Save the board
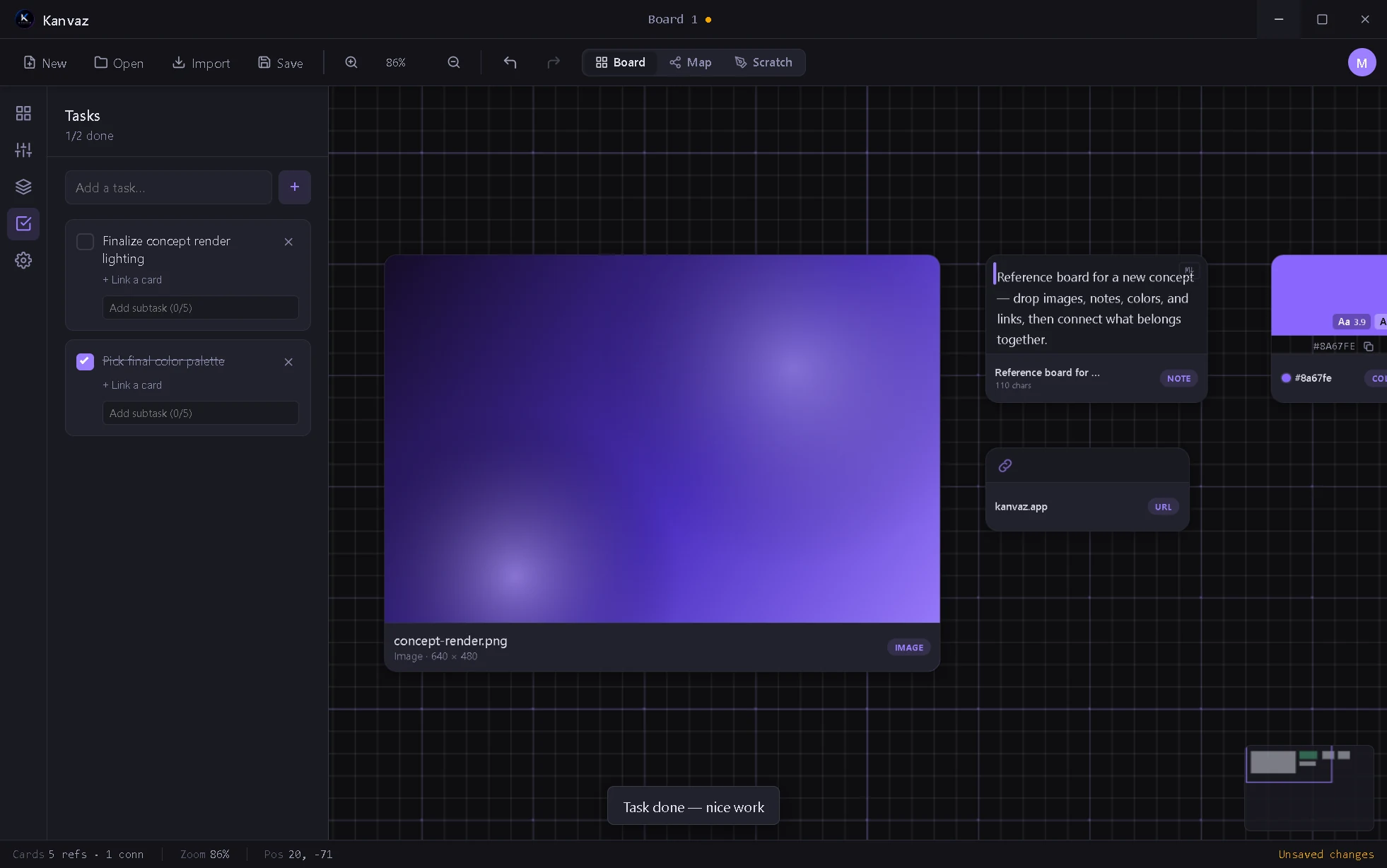 (280, 63)
